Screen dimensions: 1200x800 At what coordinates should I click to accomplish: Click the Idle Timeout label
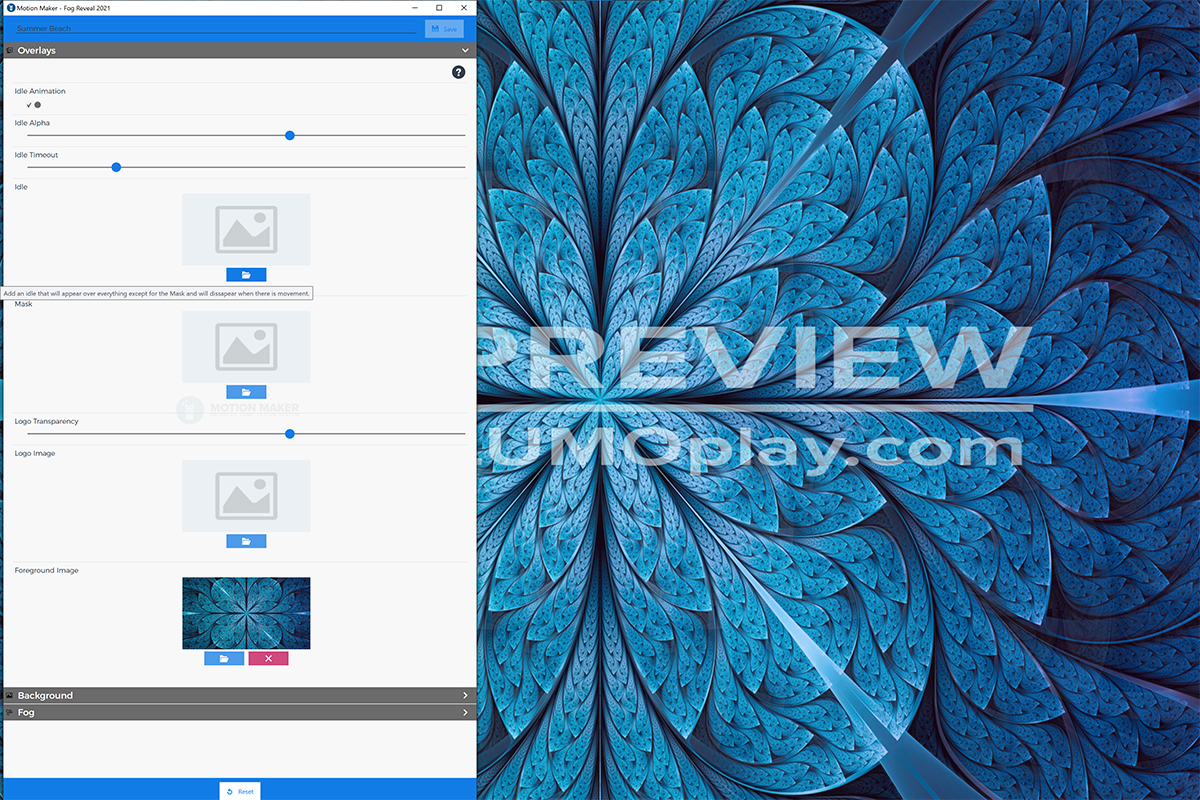coord(36,155)
